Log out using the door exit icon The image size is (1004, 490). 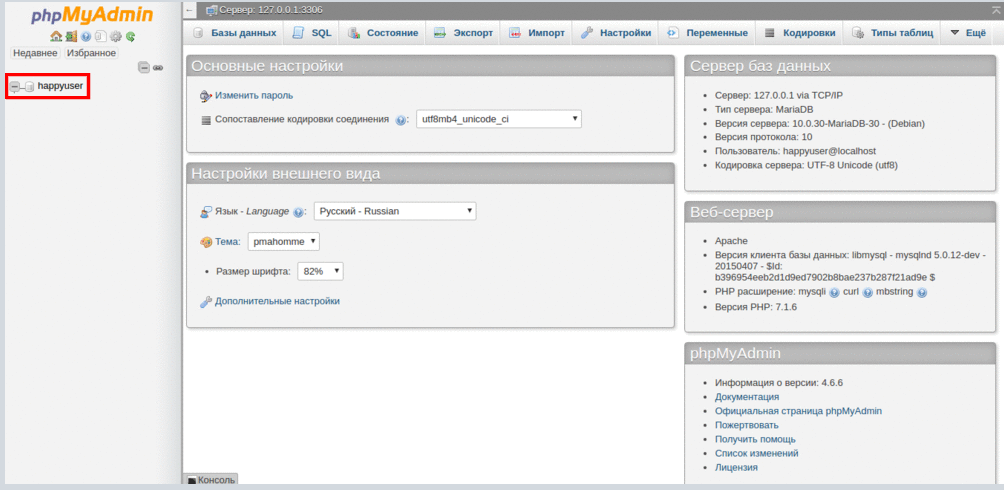tap(71, 37)
